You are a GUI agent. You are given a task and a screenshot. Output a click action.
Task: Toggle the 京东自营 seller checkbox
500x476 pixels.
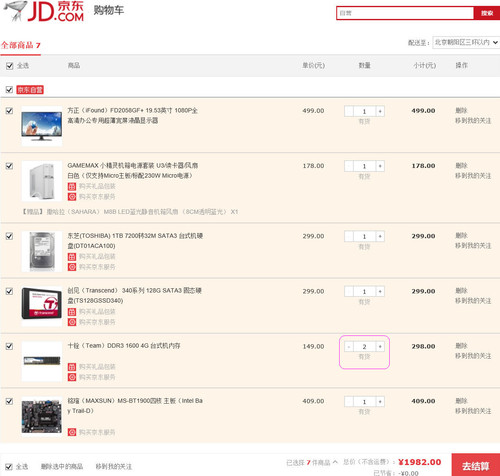pyautogui.click(x=9, y=90)
